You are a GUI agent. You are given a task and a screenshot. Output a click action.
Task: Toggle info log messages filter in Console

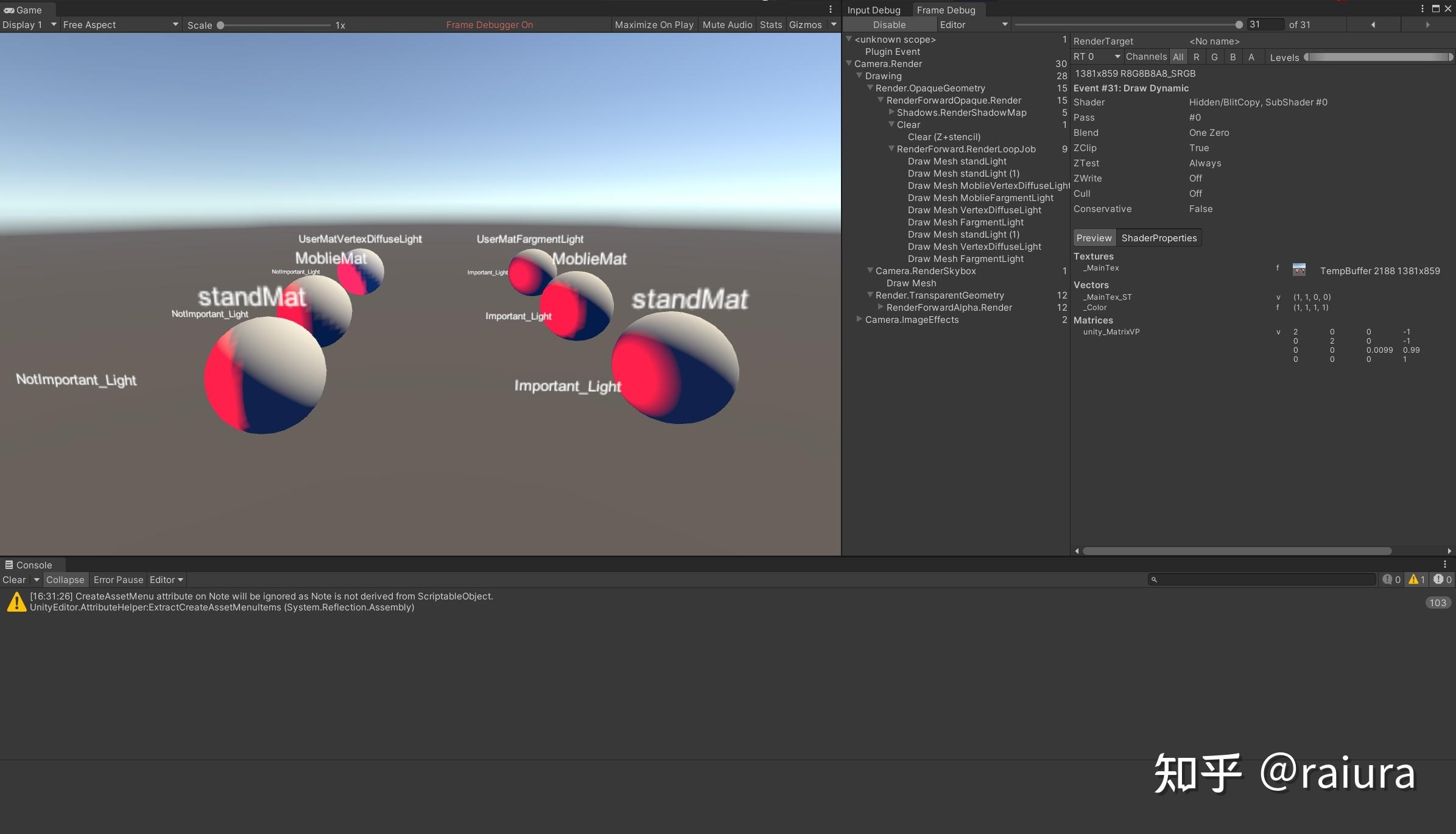pyautogui.click(x=1391, y=579)
